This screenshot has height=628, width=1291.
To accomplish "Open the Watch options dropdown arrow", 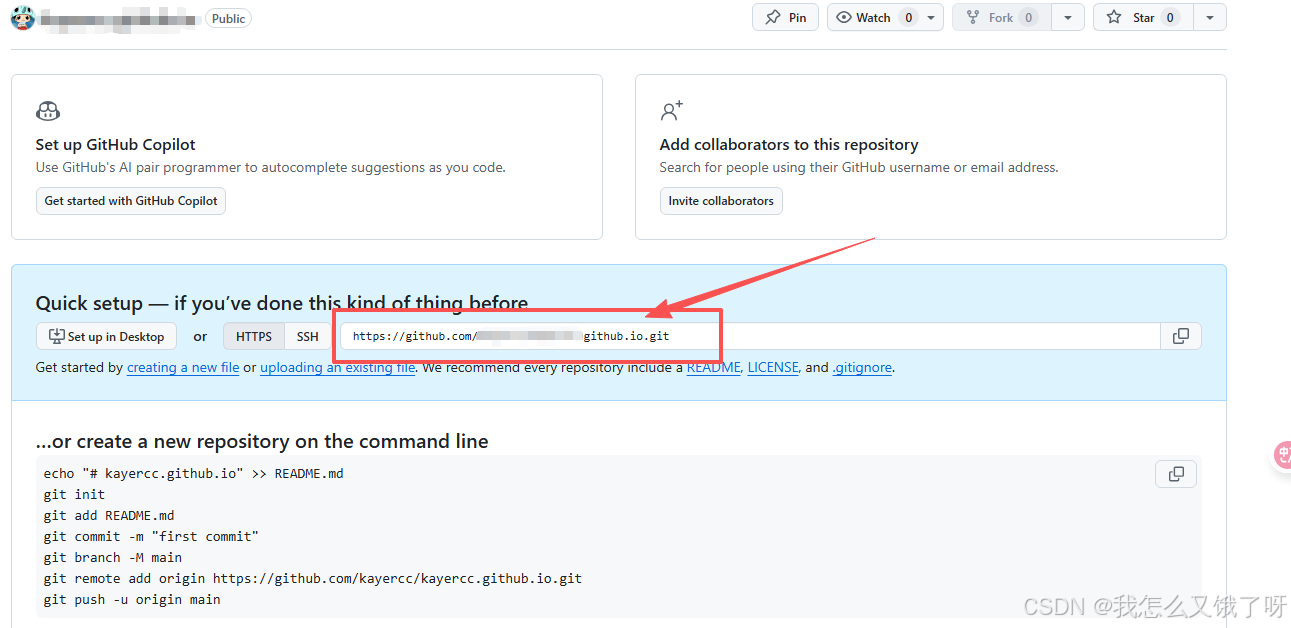I will coord(931,17).
